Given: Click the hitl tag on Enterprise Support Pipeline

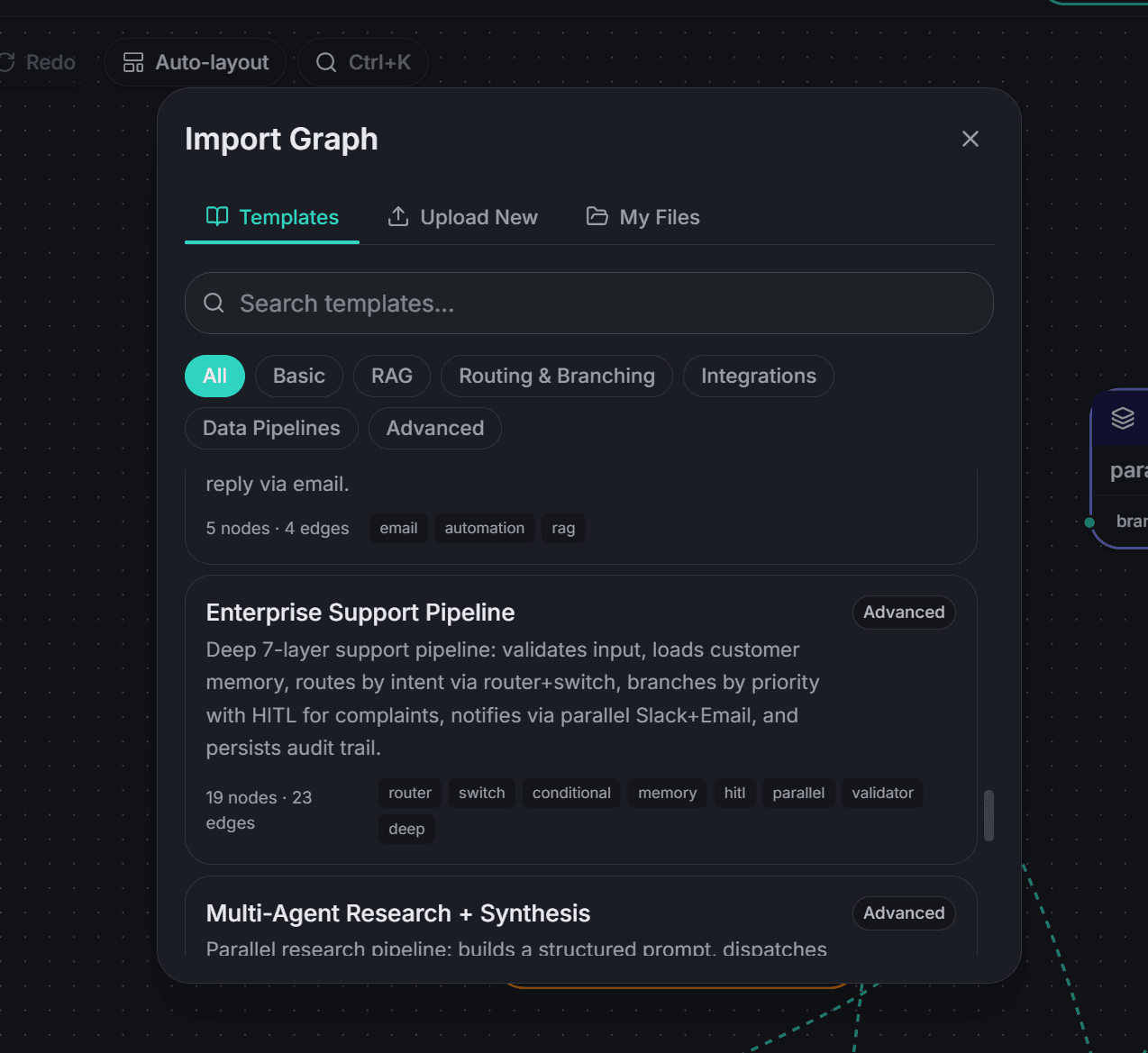Looking at the screenshot, I should point(734,793).
